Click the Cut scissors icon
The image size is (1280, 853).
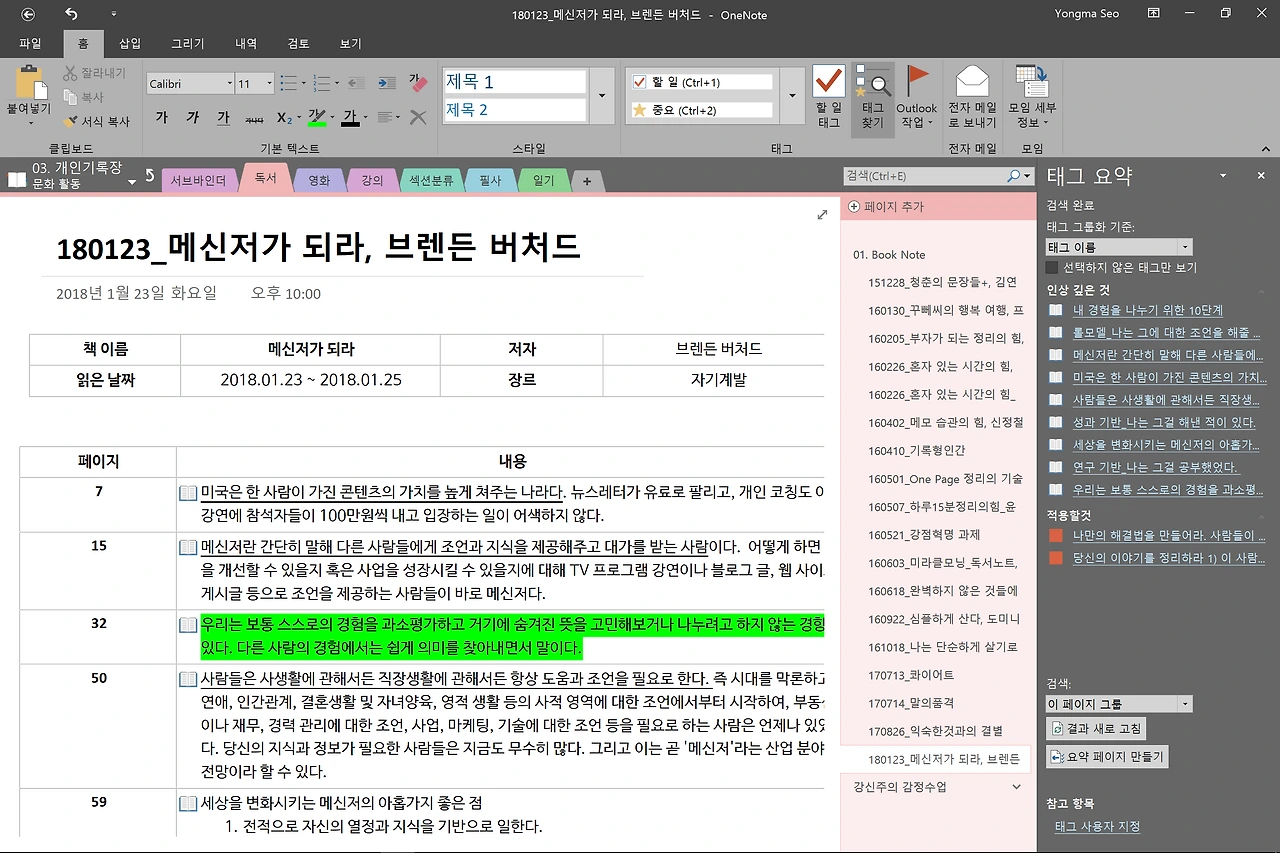(x=72, y=73)
